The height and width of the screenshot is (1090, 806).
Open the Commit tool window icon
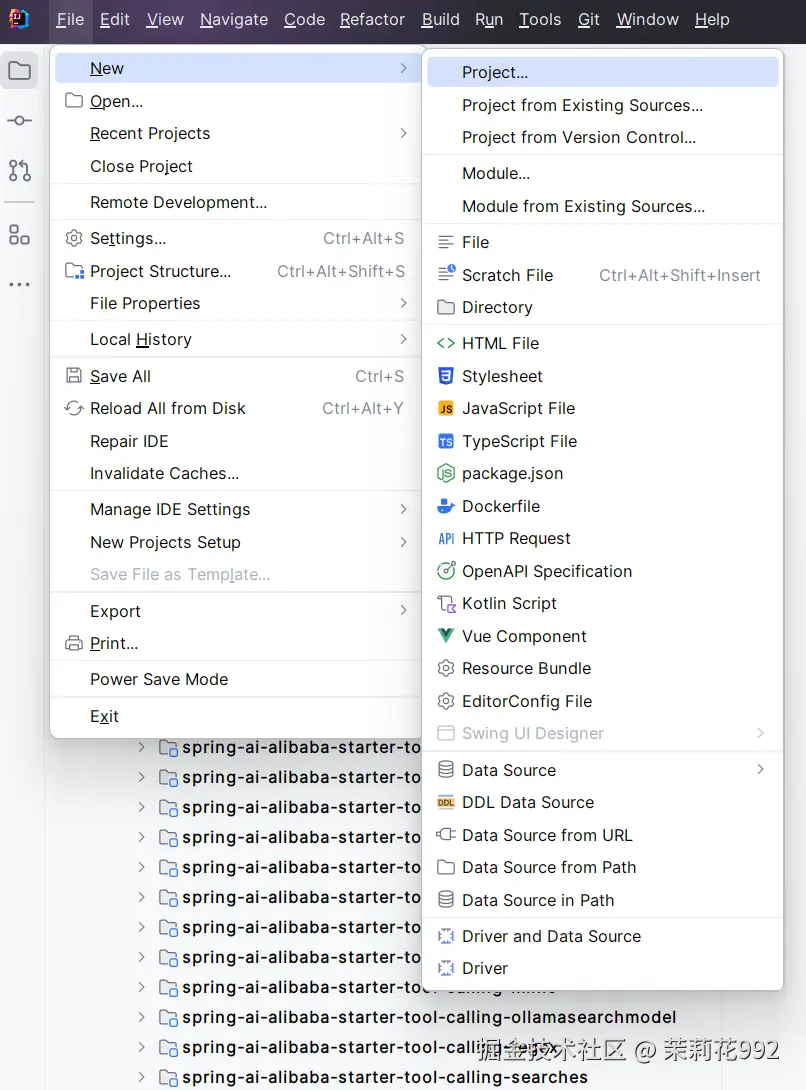[19, 121]
